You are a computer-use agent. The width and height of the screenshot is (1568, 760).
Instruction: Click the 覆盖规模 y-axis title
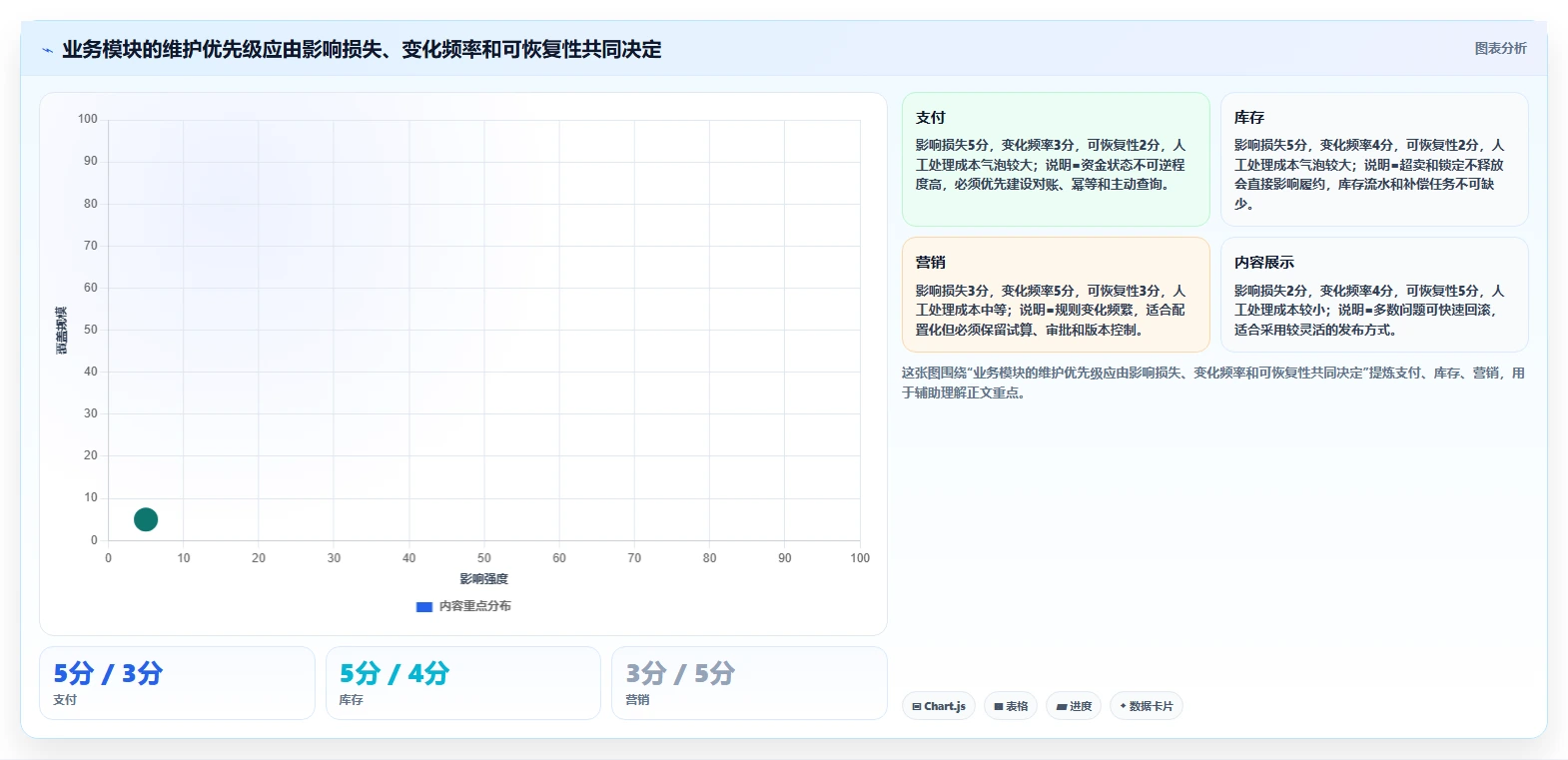tap(61, 331)
